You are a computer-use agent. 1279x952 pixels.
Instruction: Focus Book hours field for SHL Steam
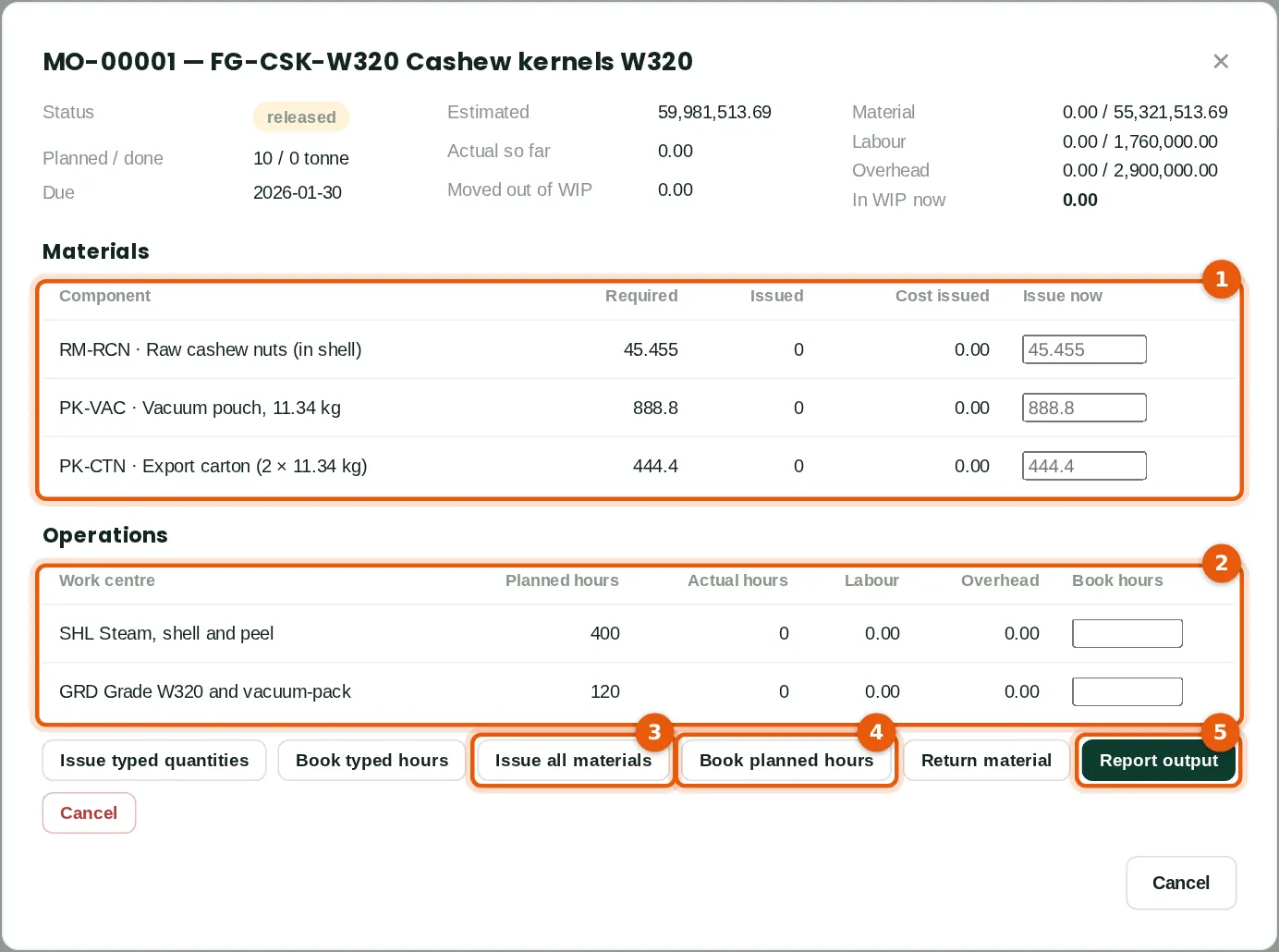[1127, 633]
